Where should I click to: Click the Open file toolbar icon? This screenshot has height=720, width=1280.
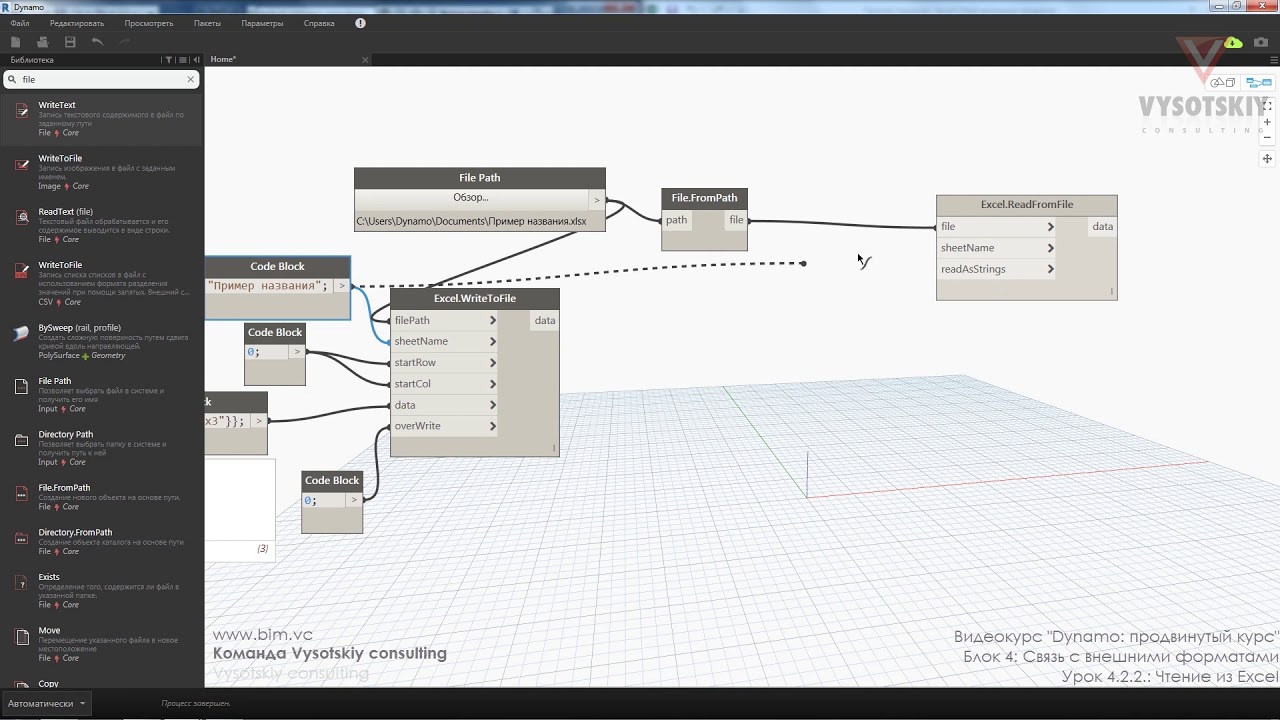coord(42,42)
